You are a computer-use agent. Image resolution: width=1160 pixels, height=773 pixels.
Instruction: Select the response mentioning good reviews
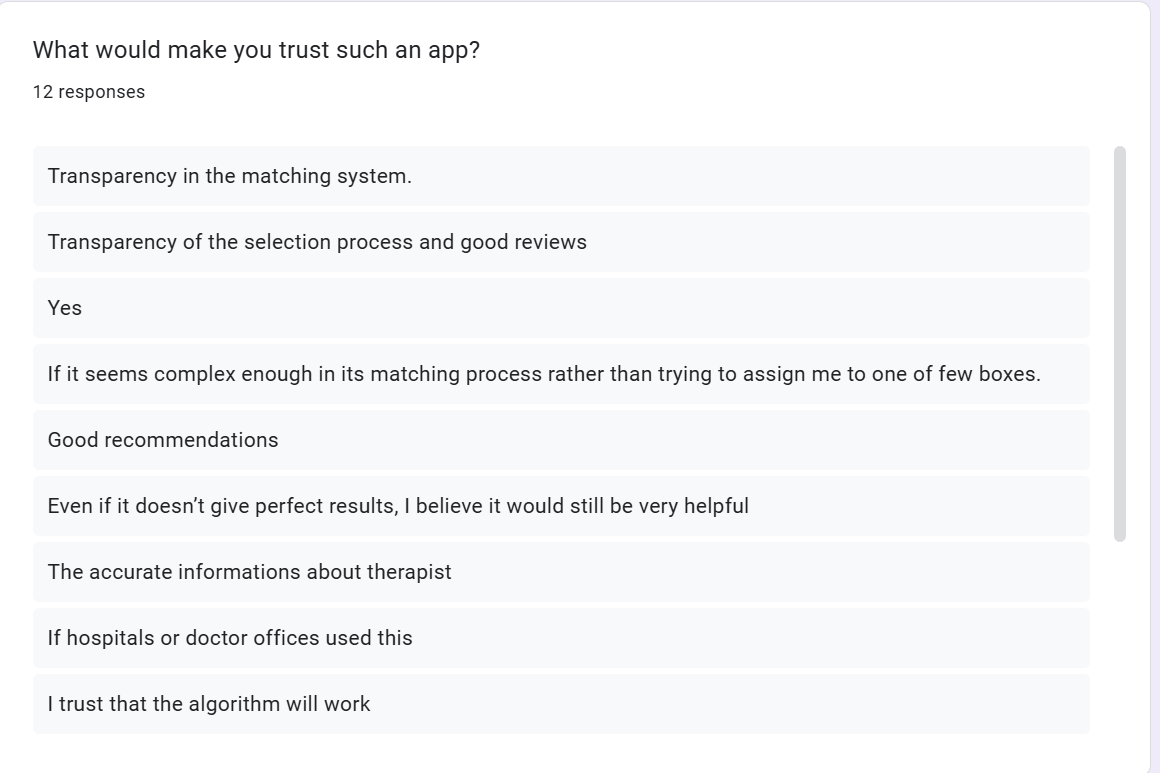click(317, 242)
